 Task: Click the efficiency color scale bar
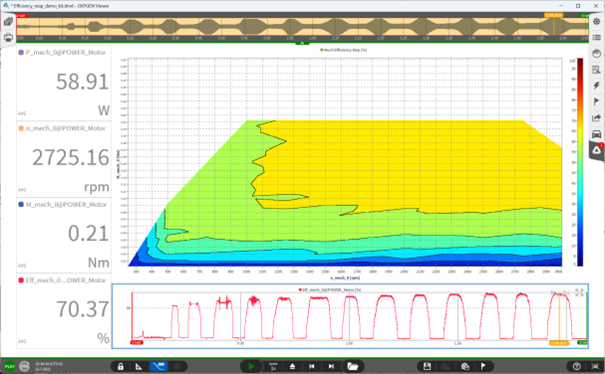point(580,162)
